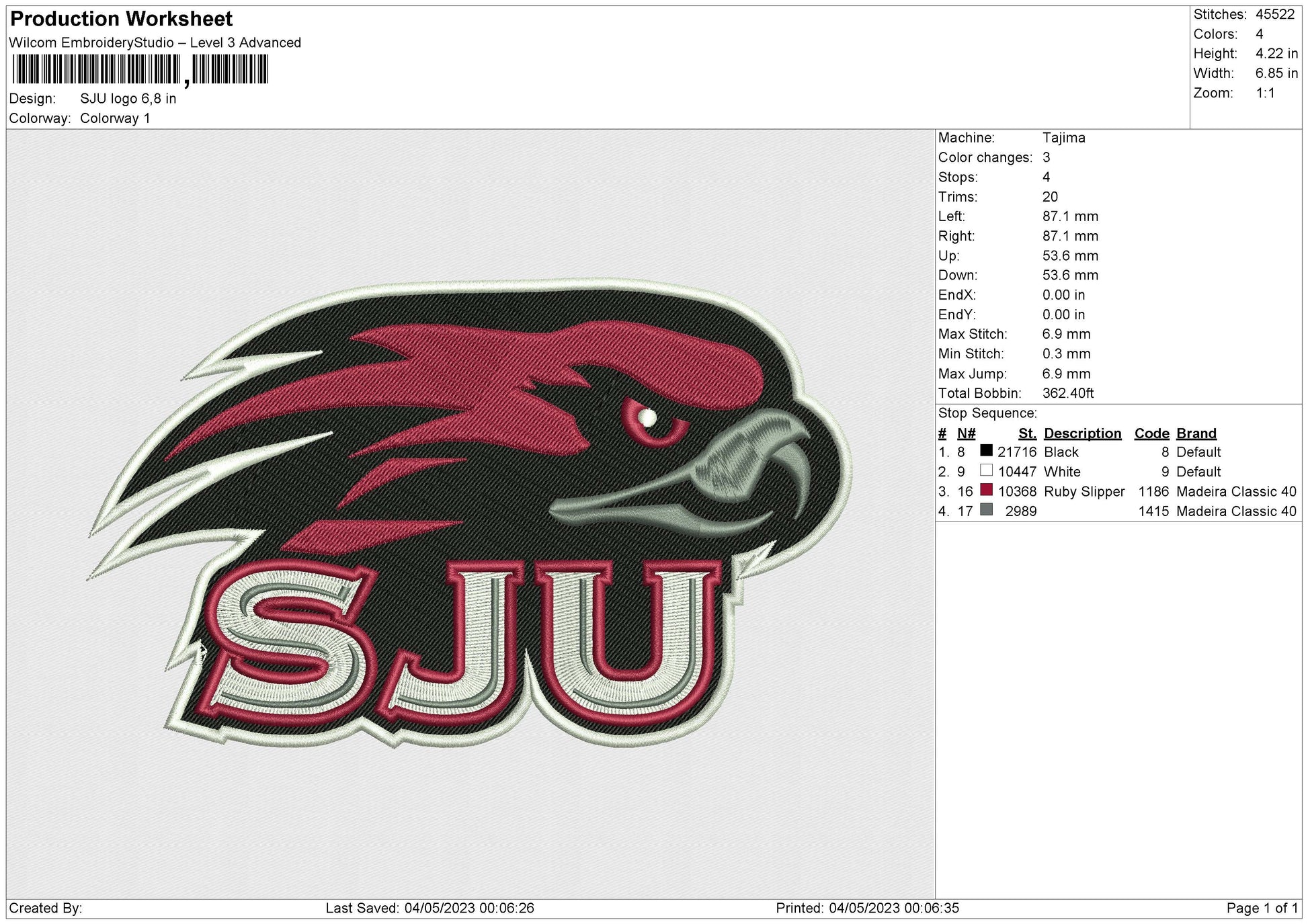The height and width of the screenshot is (924, 1308).
Task: Click stitch count 21716 in row 1
Action: coord(1016,453)
